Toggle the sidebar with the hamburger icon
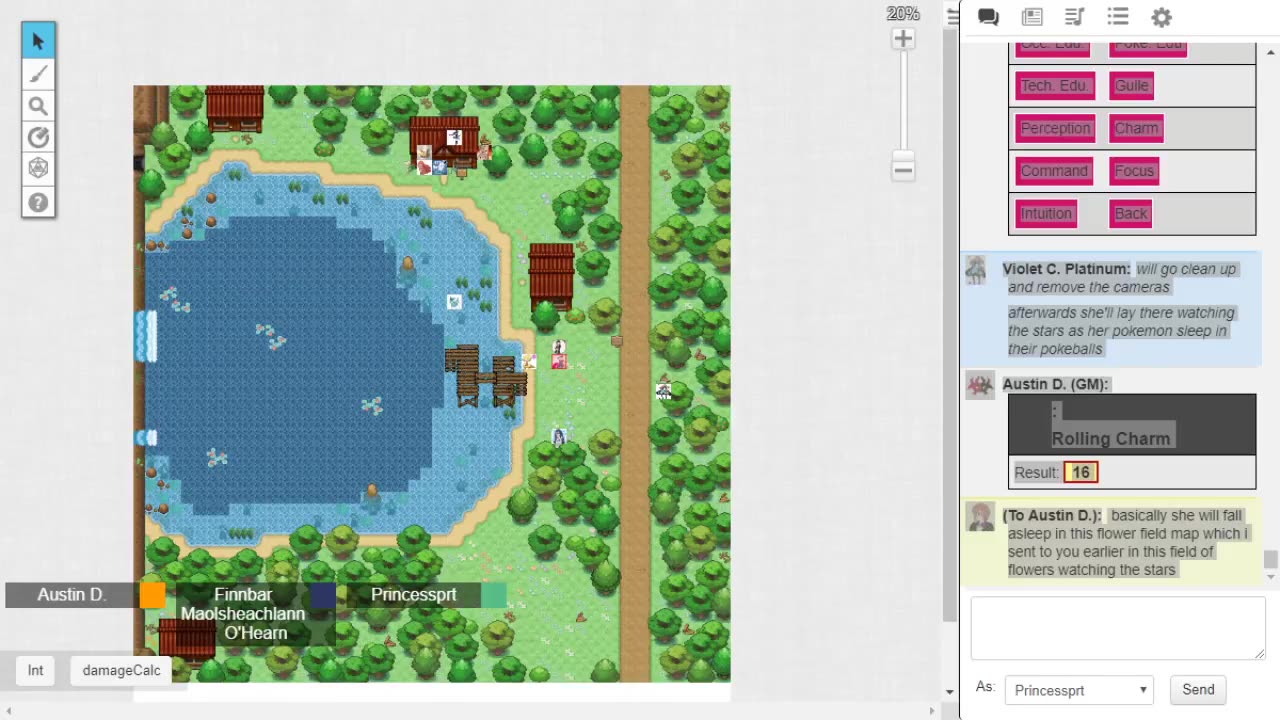Viewport: 1280px width, 720px height. [952, 17]
